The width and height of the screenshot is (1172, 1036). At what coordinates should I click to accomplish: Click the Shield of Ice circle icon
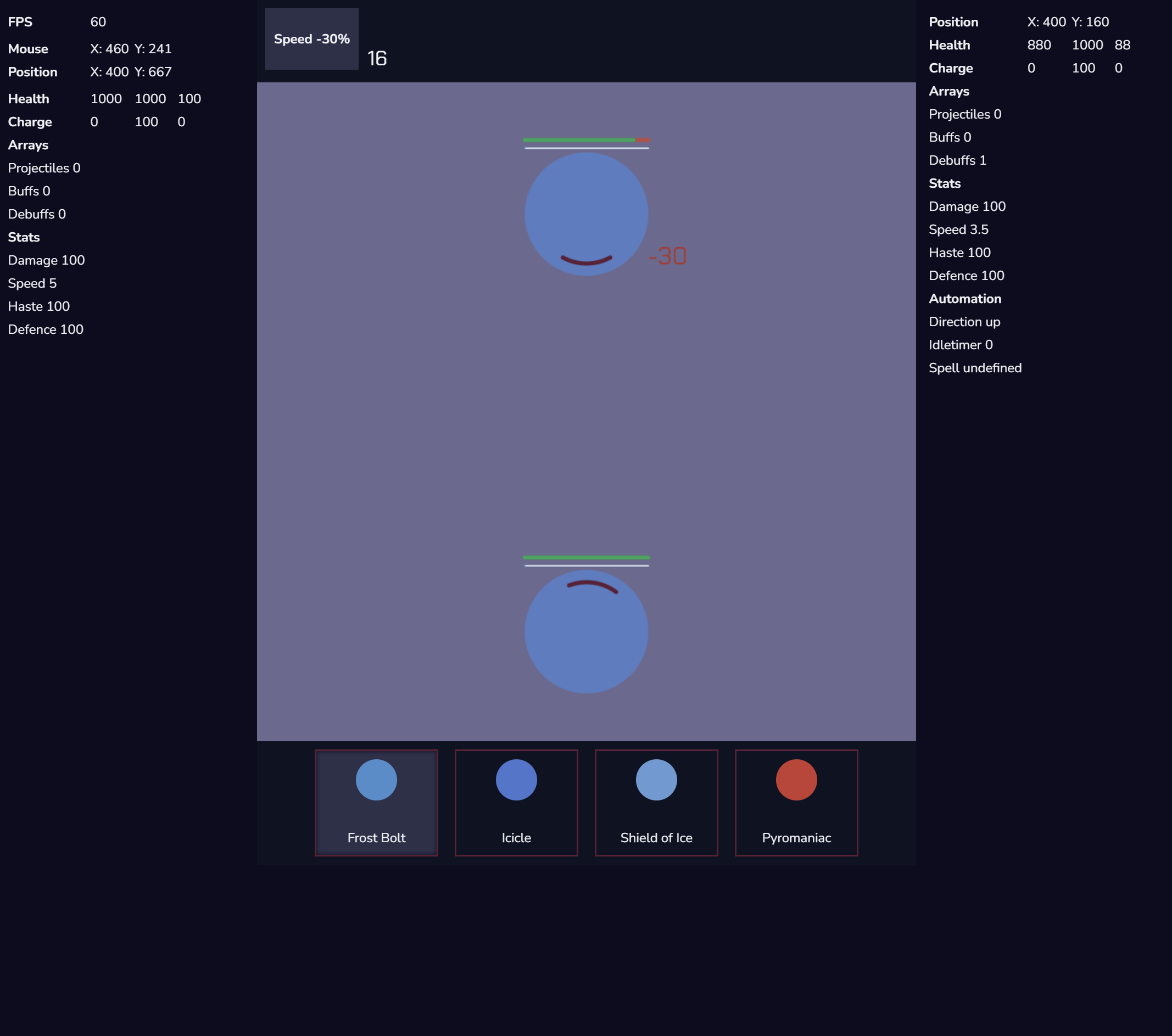[x=656, y=780]
